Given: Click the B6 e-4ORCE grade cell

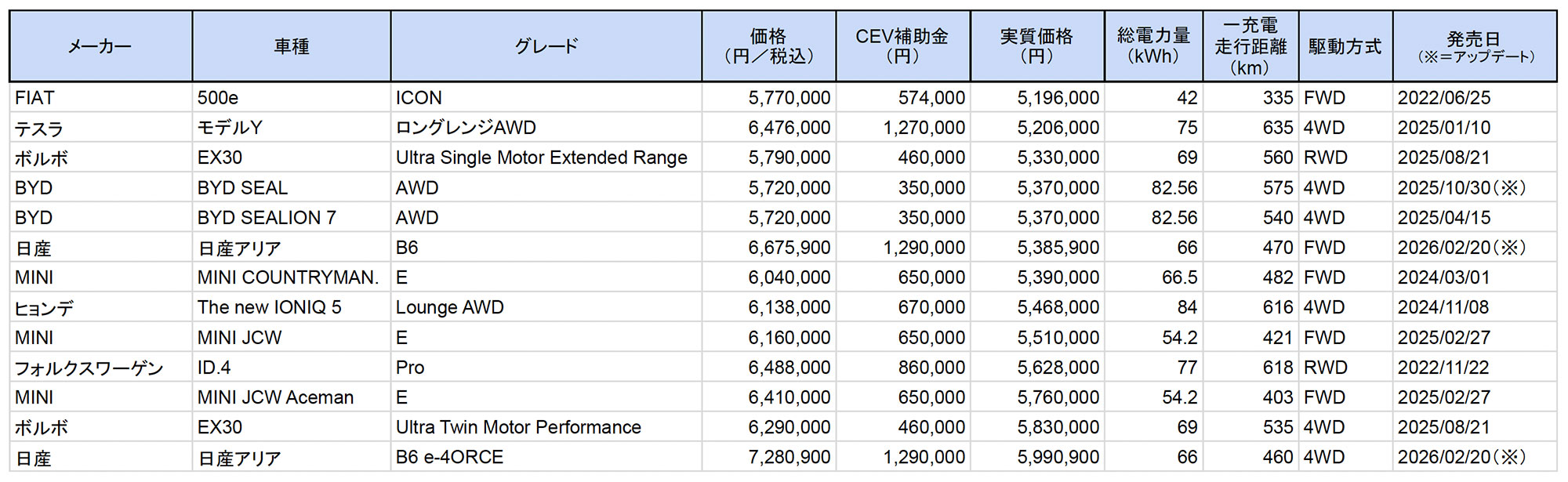Looking at the screenshot, I should click(449, 457).
